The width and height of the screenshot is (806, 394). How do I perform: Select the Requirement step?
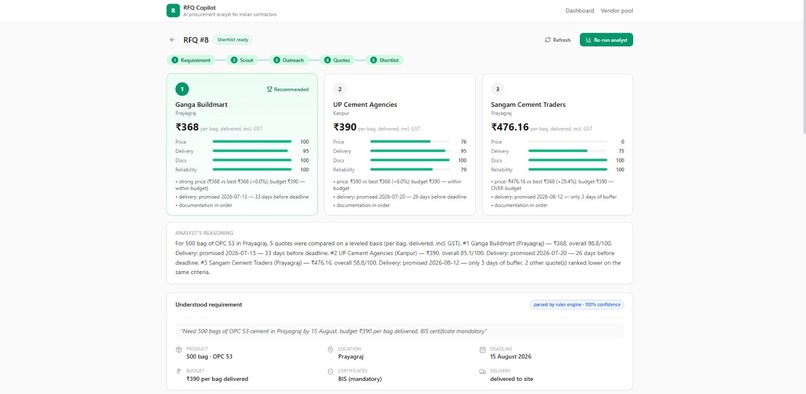[x=191, y=60]
